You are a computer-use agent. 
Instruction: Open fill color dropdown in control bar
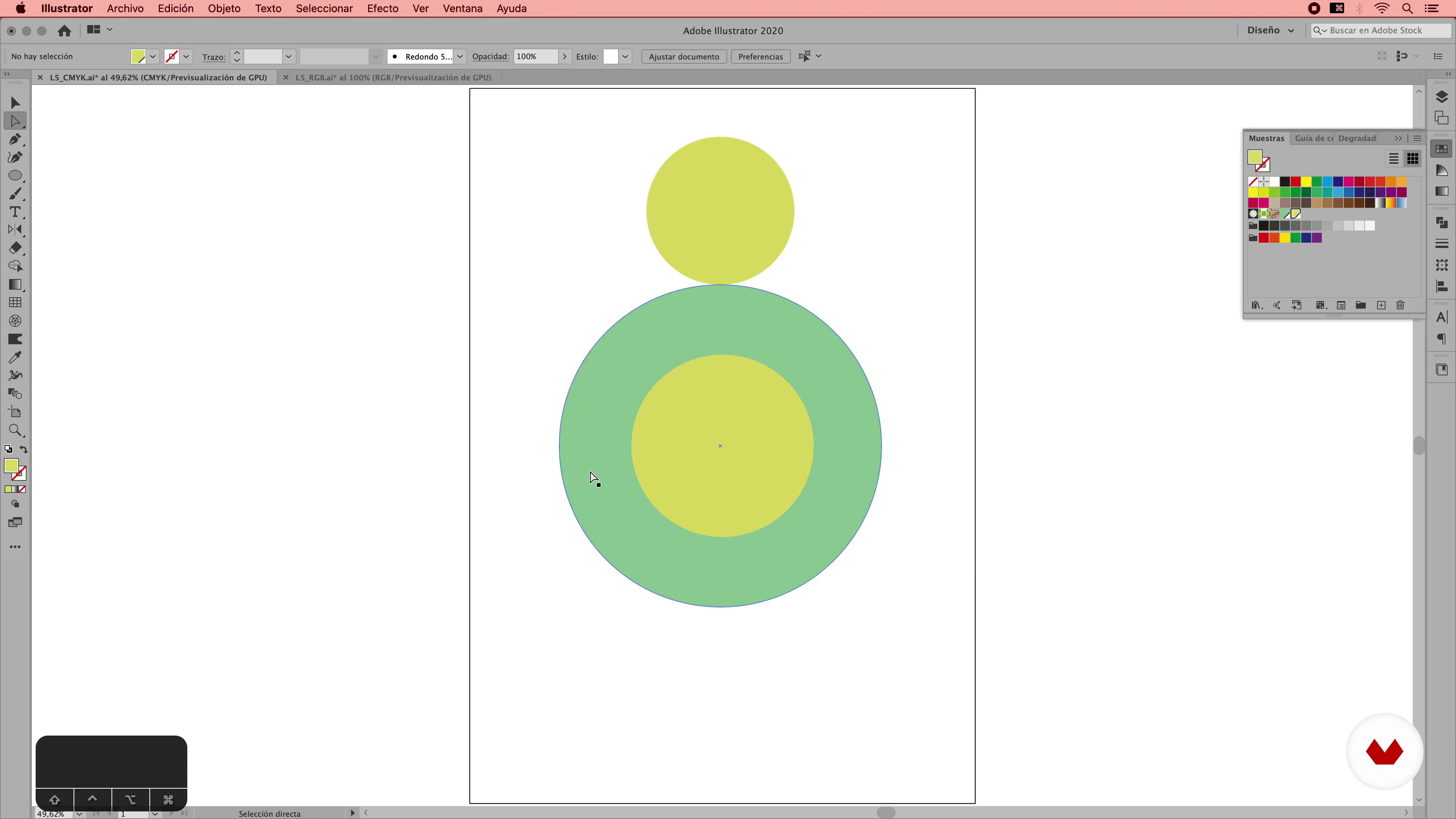152,56
